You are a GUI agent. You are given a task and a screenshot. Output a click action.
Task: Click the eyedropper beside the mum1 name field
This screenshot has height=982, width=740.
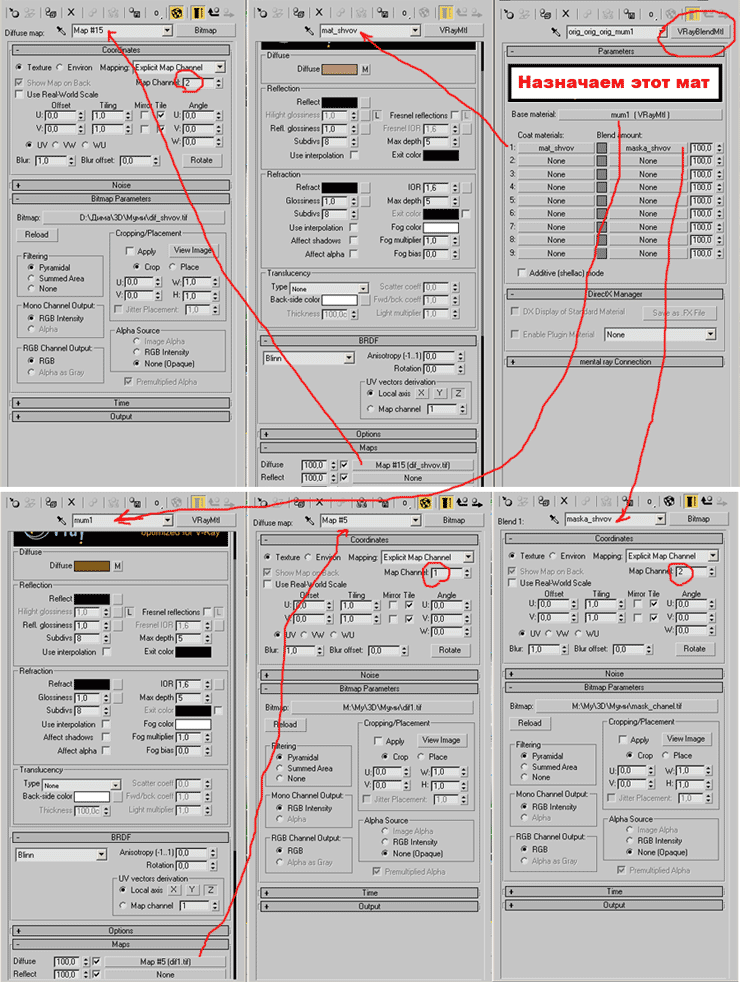(61, 520)
